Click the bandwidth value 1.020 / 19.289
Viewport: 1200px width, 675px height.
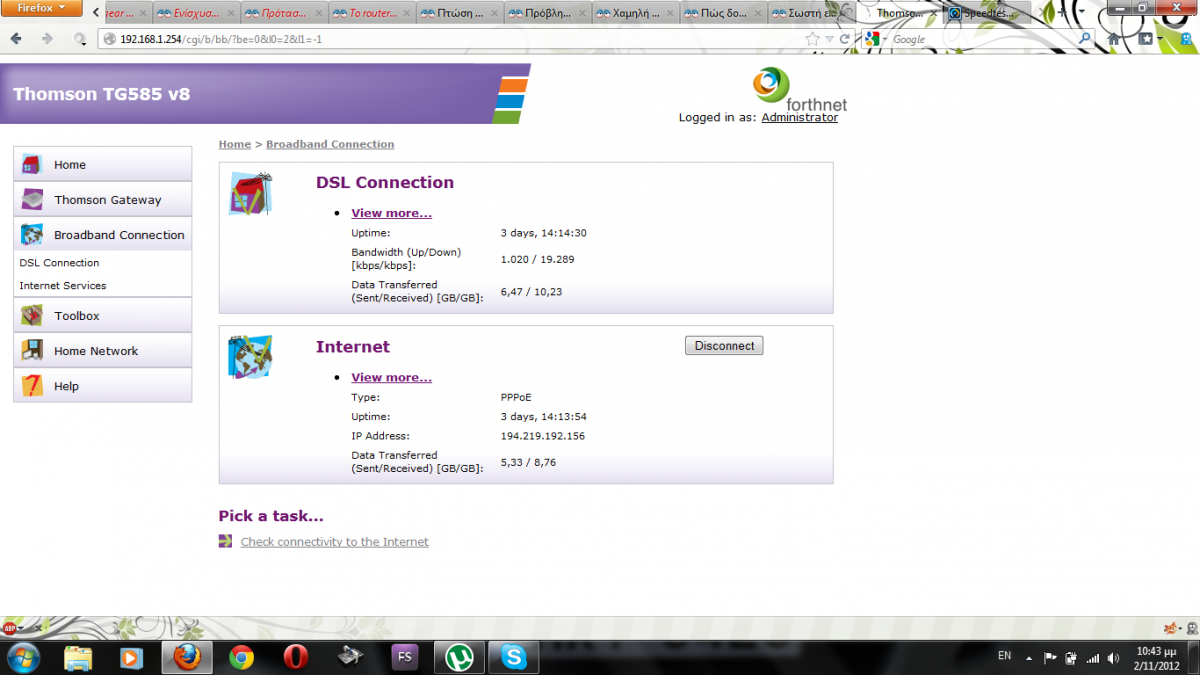[x=538, y=259]
